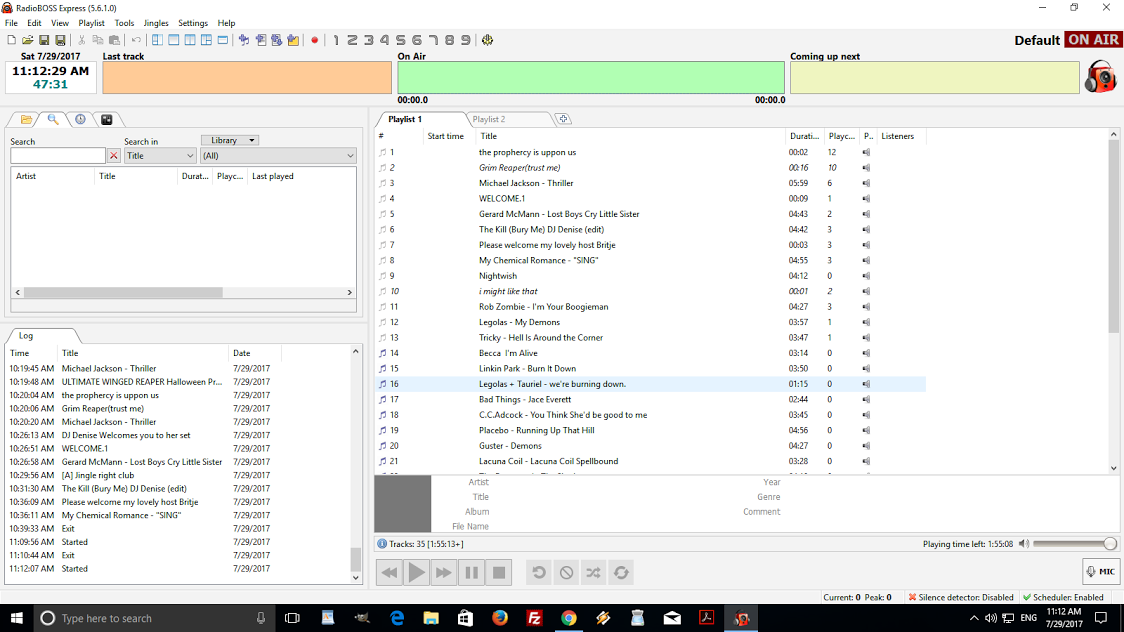Click the red record button in the toolbar

point(314,40)
